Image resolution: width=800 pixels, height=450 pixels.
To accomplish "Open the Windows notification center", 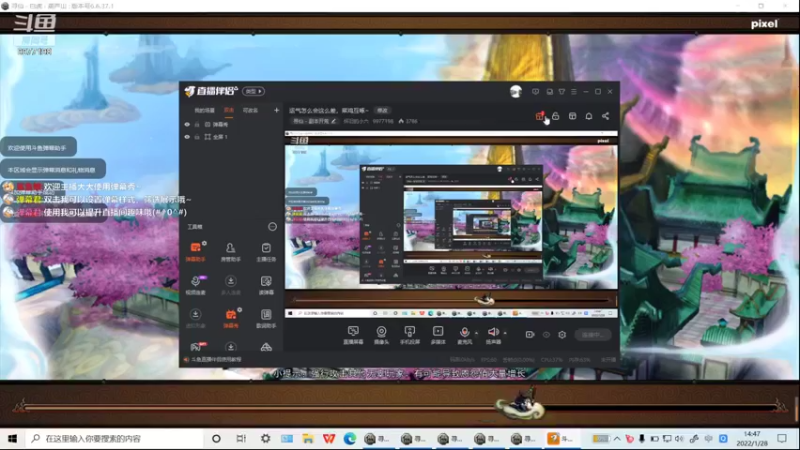I will coord(782,439).
